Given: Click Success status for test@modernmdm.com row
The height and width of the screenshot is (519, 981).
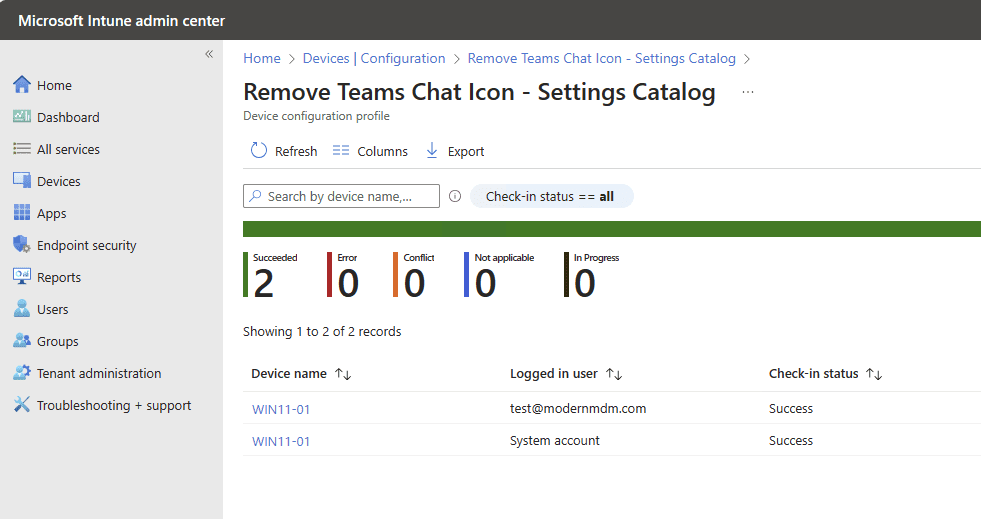Looking at the screenshot, I should click(791, 408).
